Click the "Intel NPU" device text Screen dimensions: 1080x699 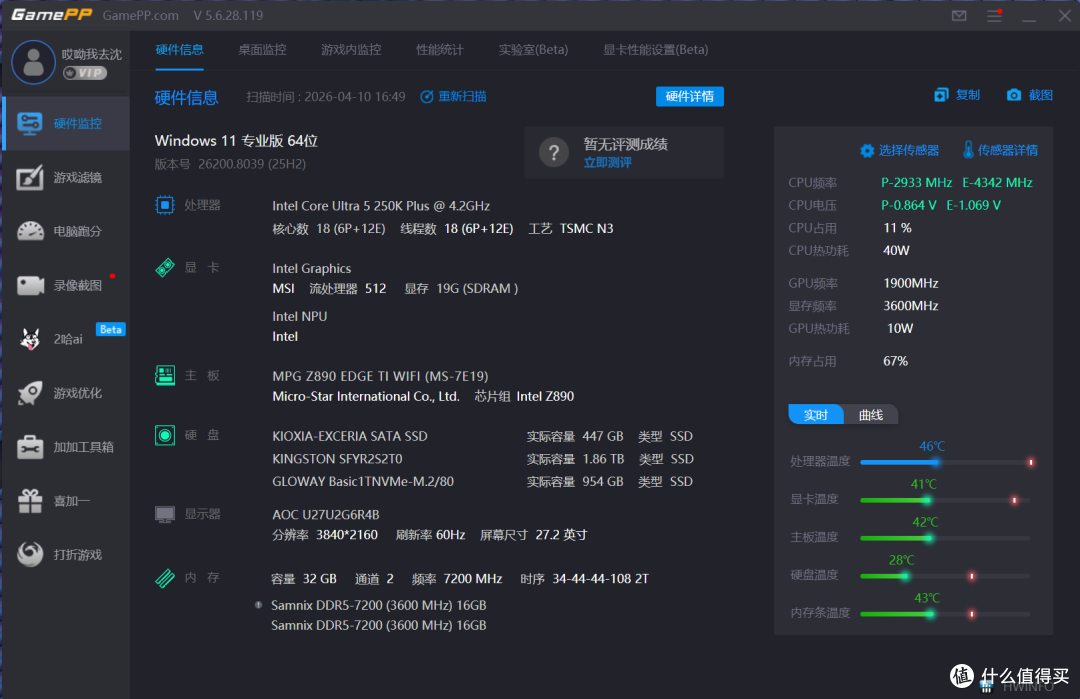(x=300, y=316)
